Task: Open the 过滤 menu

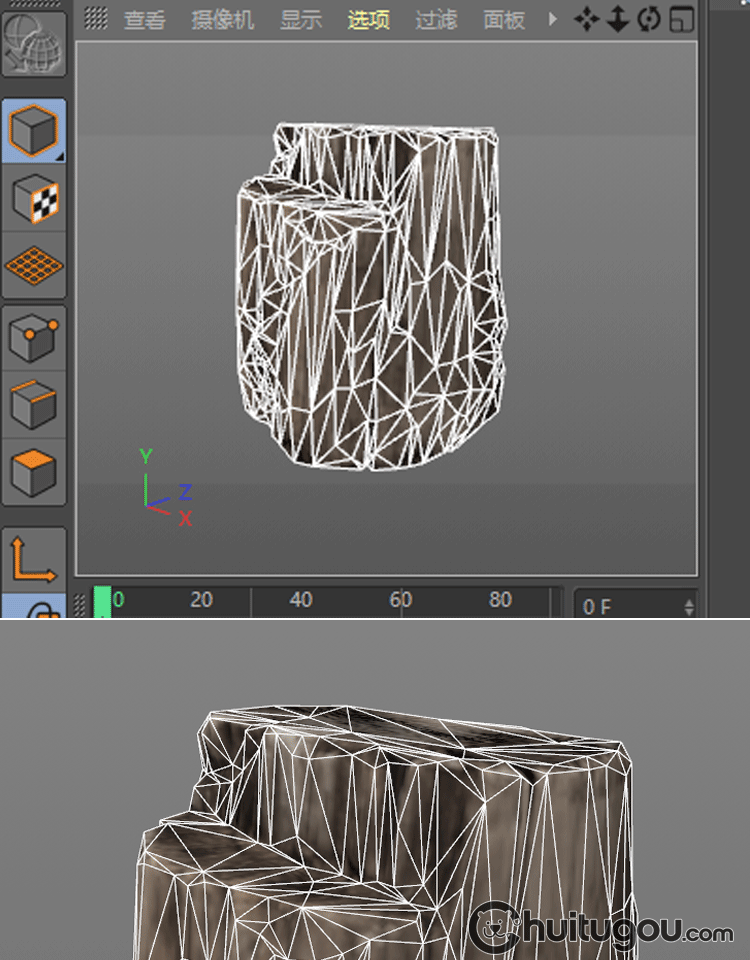Action: [436, 20]
